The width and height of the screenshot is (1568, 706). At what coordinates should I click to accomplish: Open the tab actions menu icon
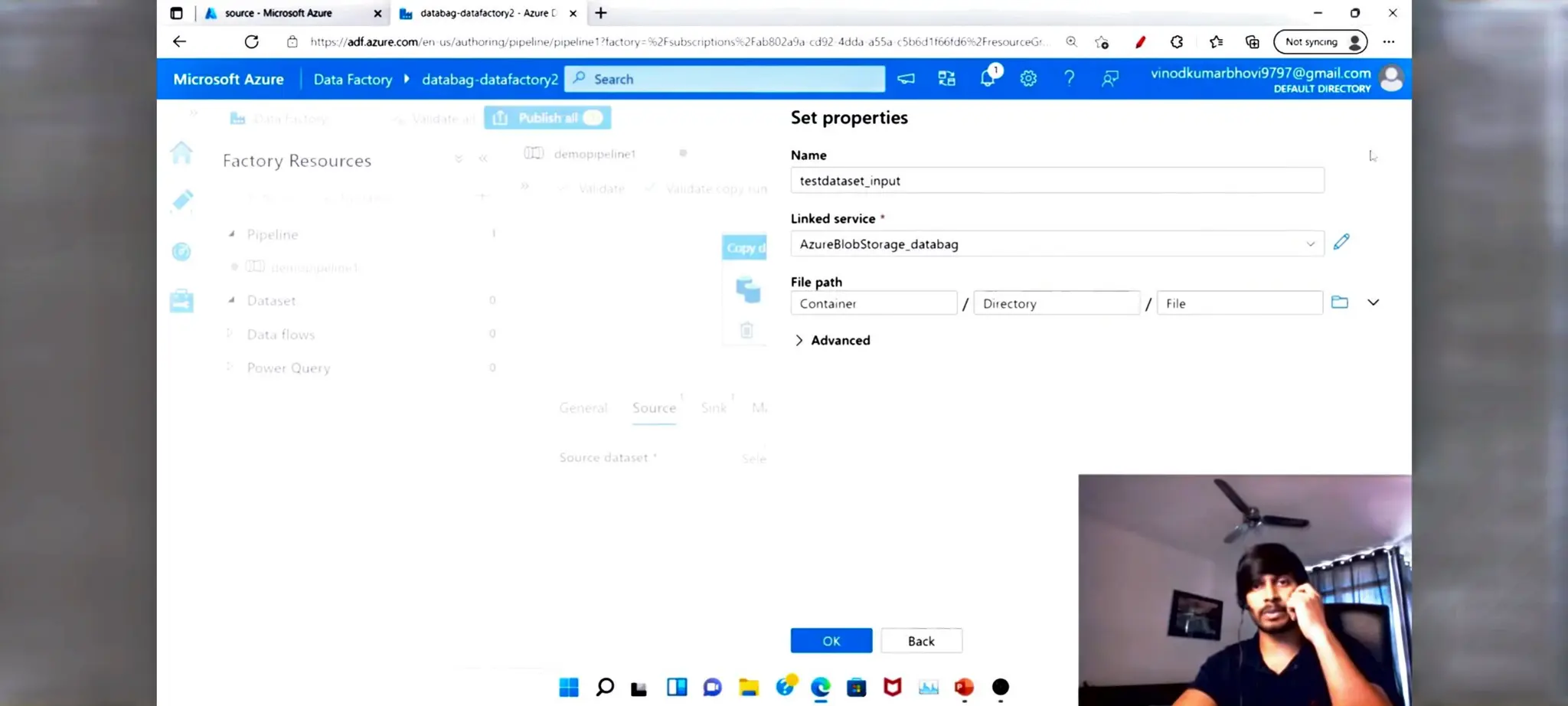tap(177, 13)
